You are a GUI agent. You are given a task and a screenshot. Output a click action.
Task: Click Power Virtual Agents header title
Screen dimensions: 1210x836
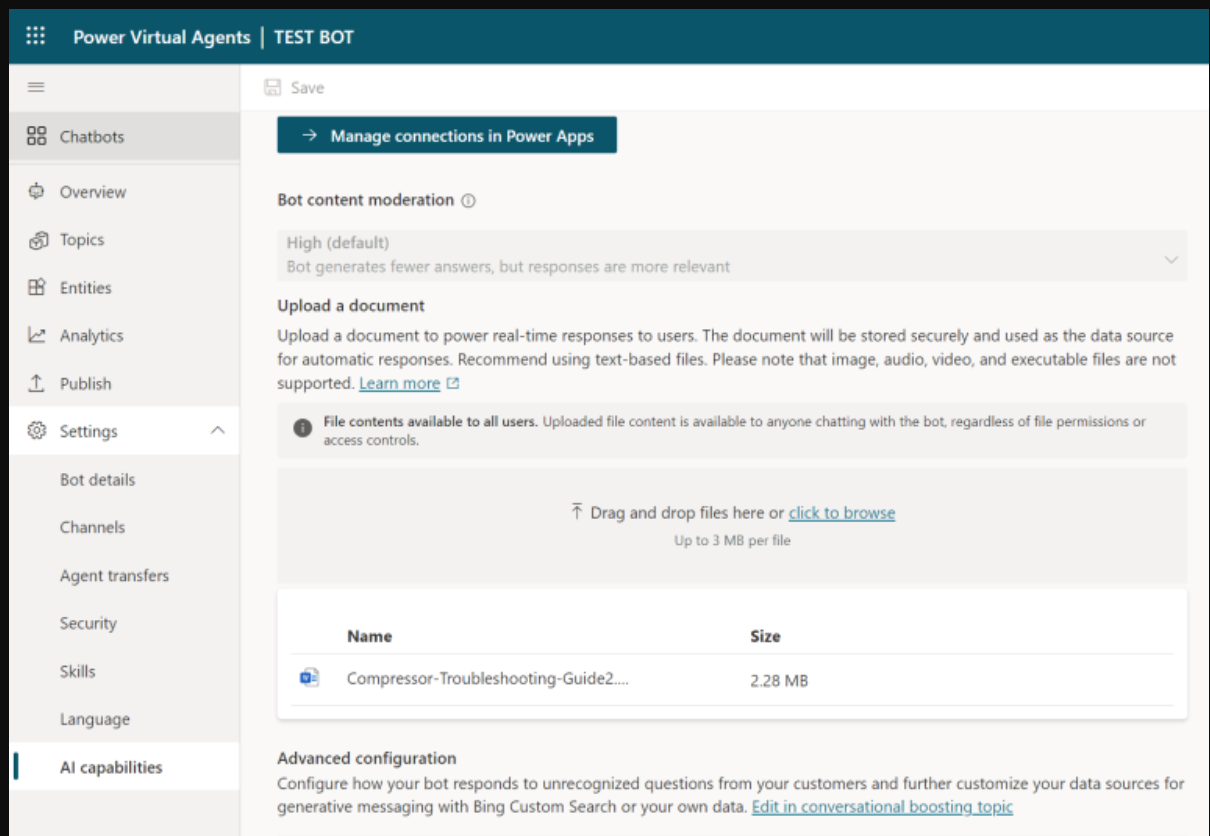pyautogui.click(x=161, y=37)
